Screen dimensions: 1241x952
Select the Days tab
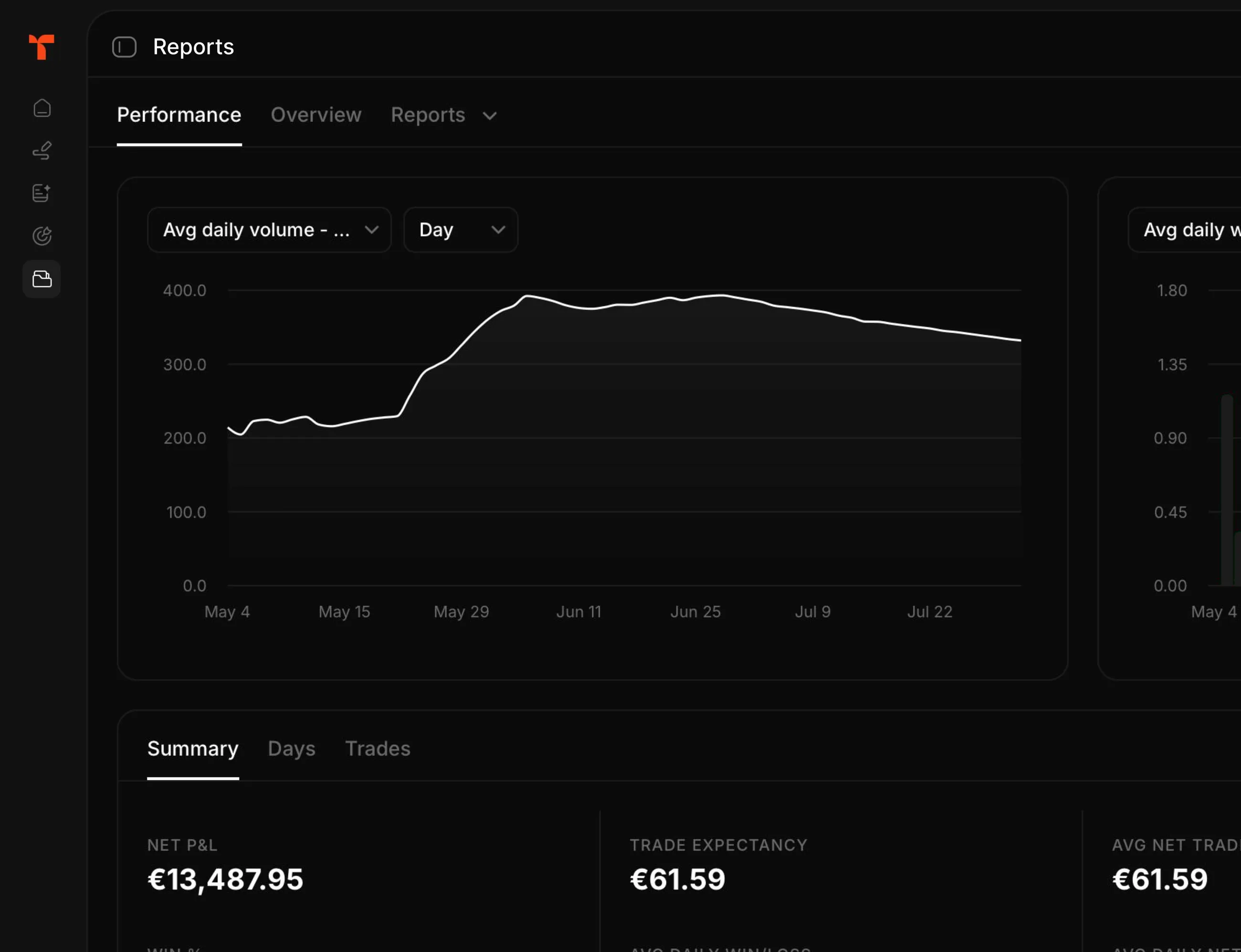click(292, 749)
